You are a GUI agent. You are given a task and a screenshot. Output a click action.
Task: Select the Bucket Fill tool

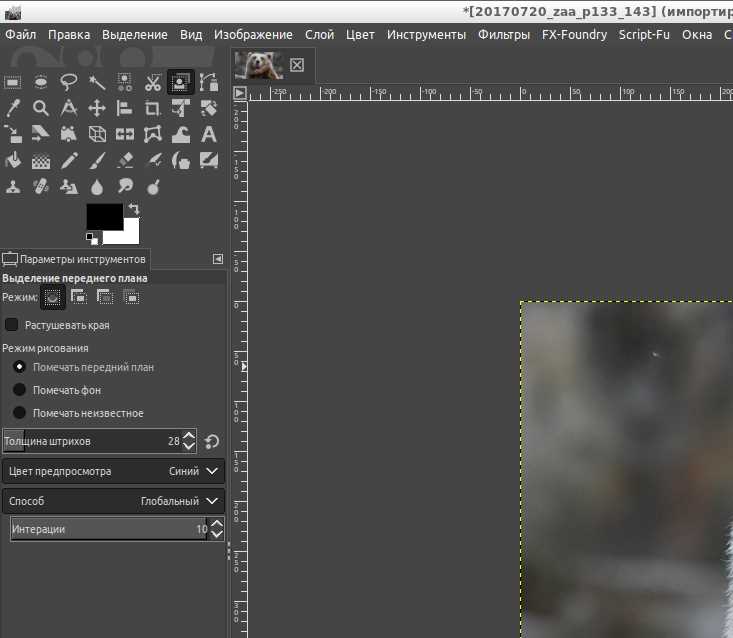[13, 161]
